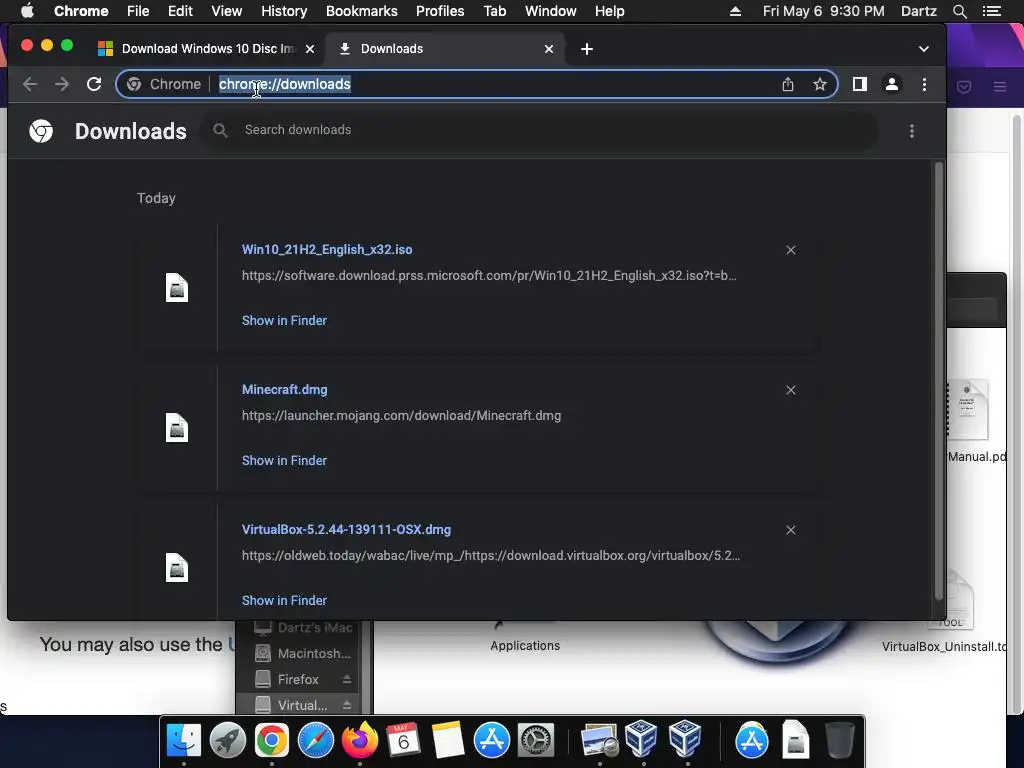Open Chrome's three-dot main menu

[924, 84]
